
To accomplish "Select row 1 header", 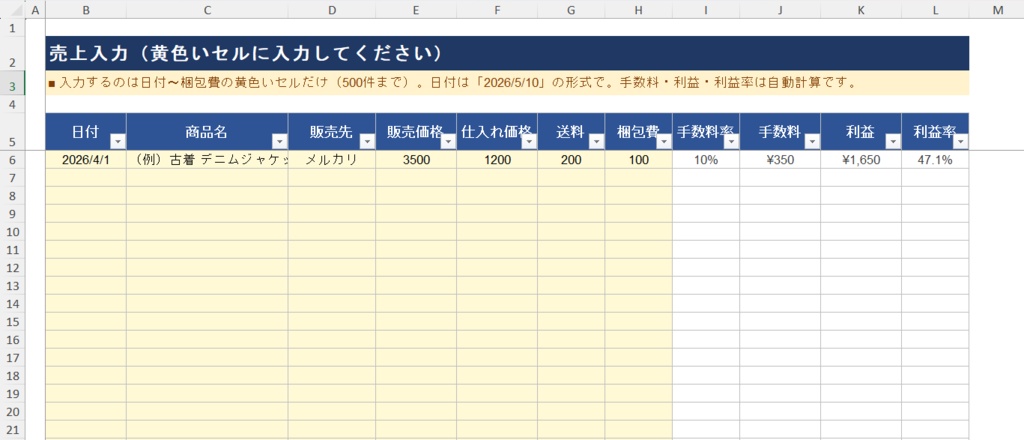I will 13,27.
